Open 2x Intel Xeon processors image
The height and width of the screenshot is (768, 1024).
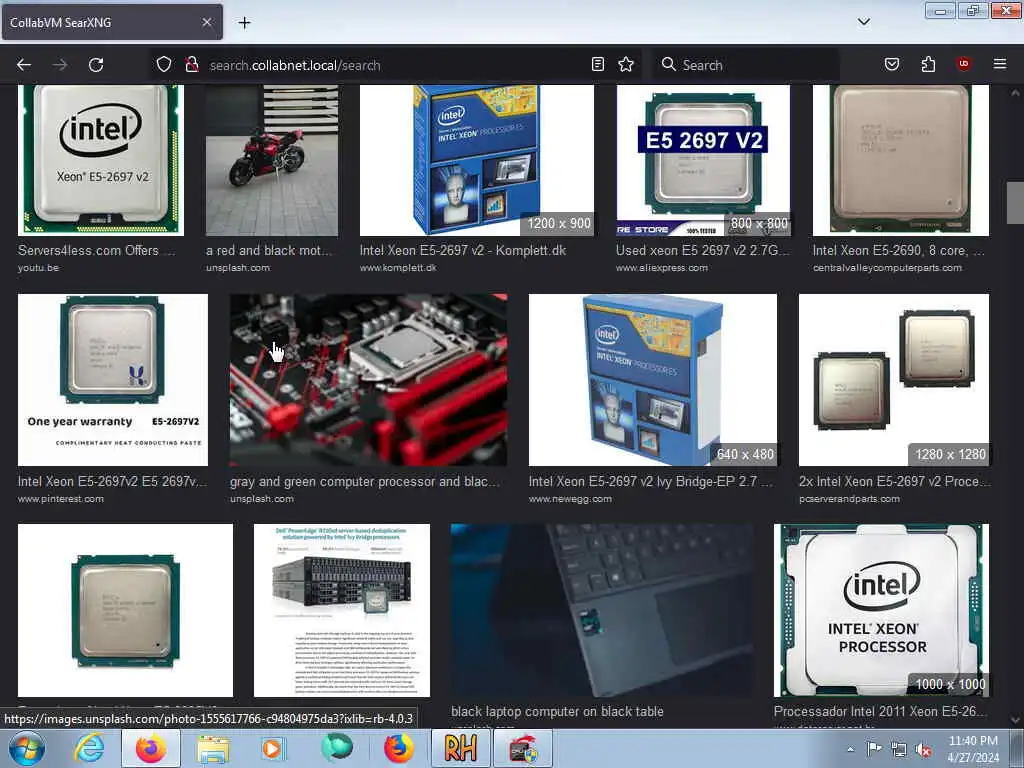point(894,379)
